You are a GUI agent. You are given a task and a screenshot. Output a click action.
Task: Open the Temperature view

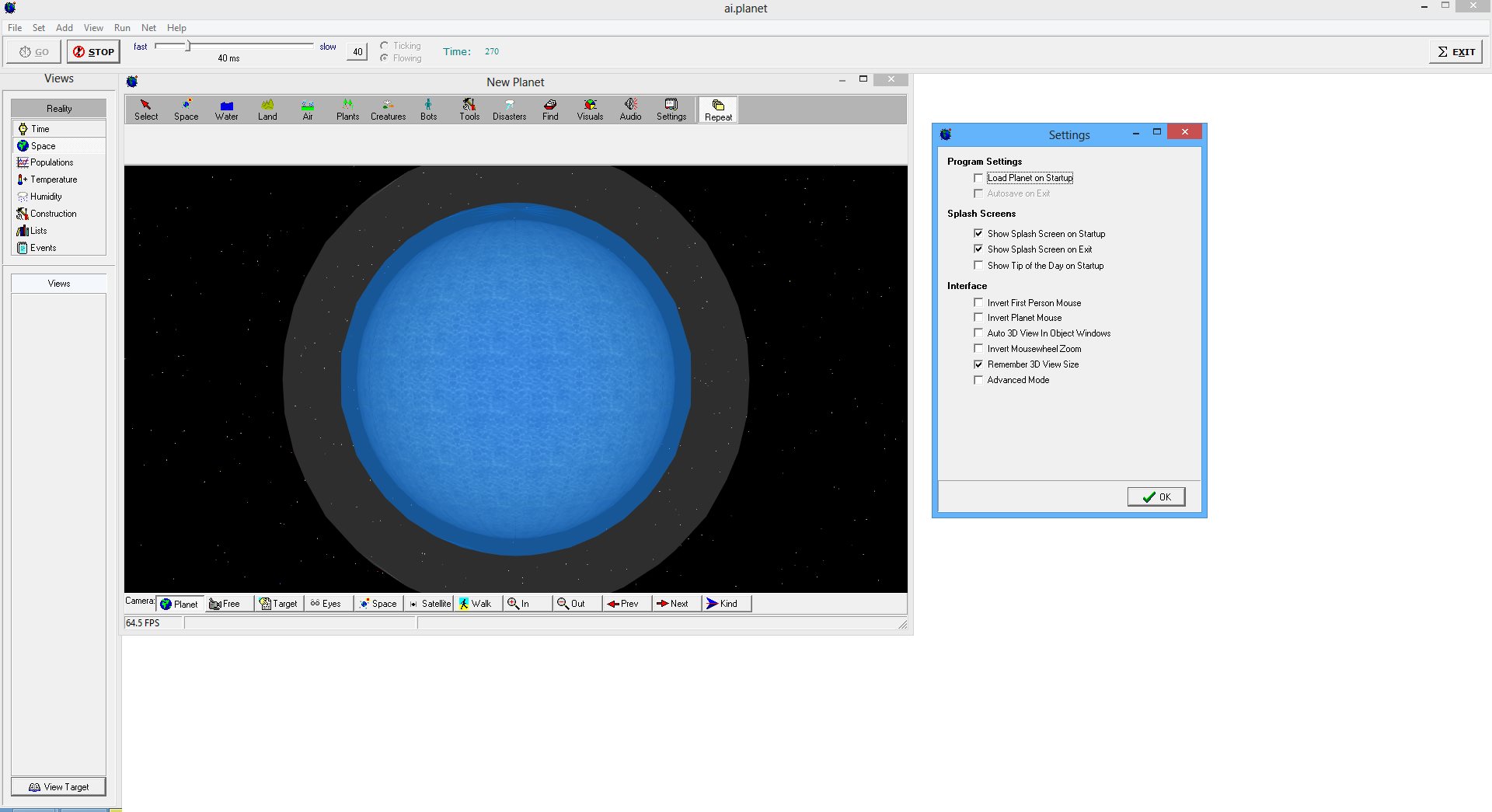point(59,179)
